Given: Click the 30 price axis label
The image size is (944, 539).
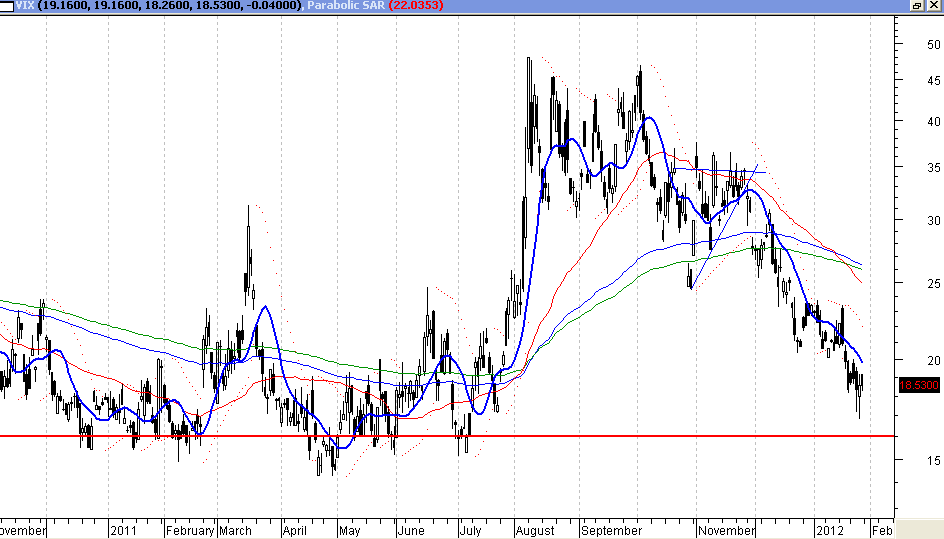Looking at the screenshot, I should click(x=934, y=220).
